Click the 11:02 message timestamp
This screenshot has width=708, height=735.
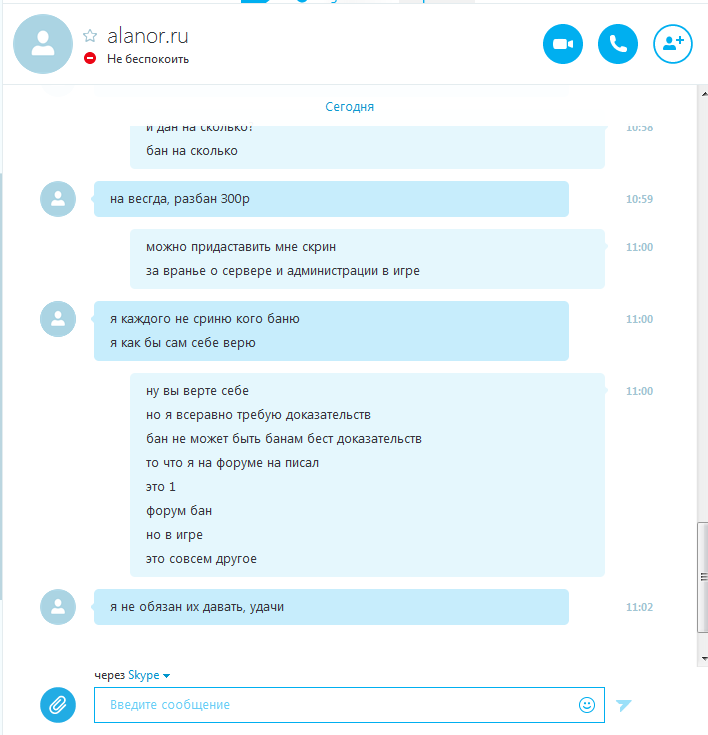click(x=640, y=607)
